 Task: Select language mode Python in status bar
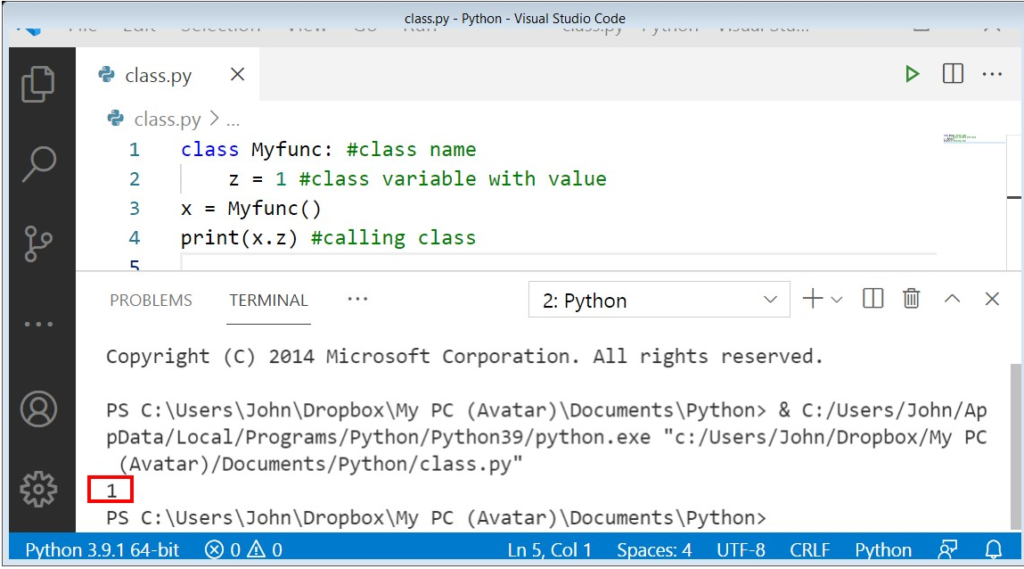883,550
